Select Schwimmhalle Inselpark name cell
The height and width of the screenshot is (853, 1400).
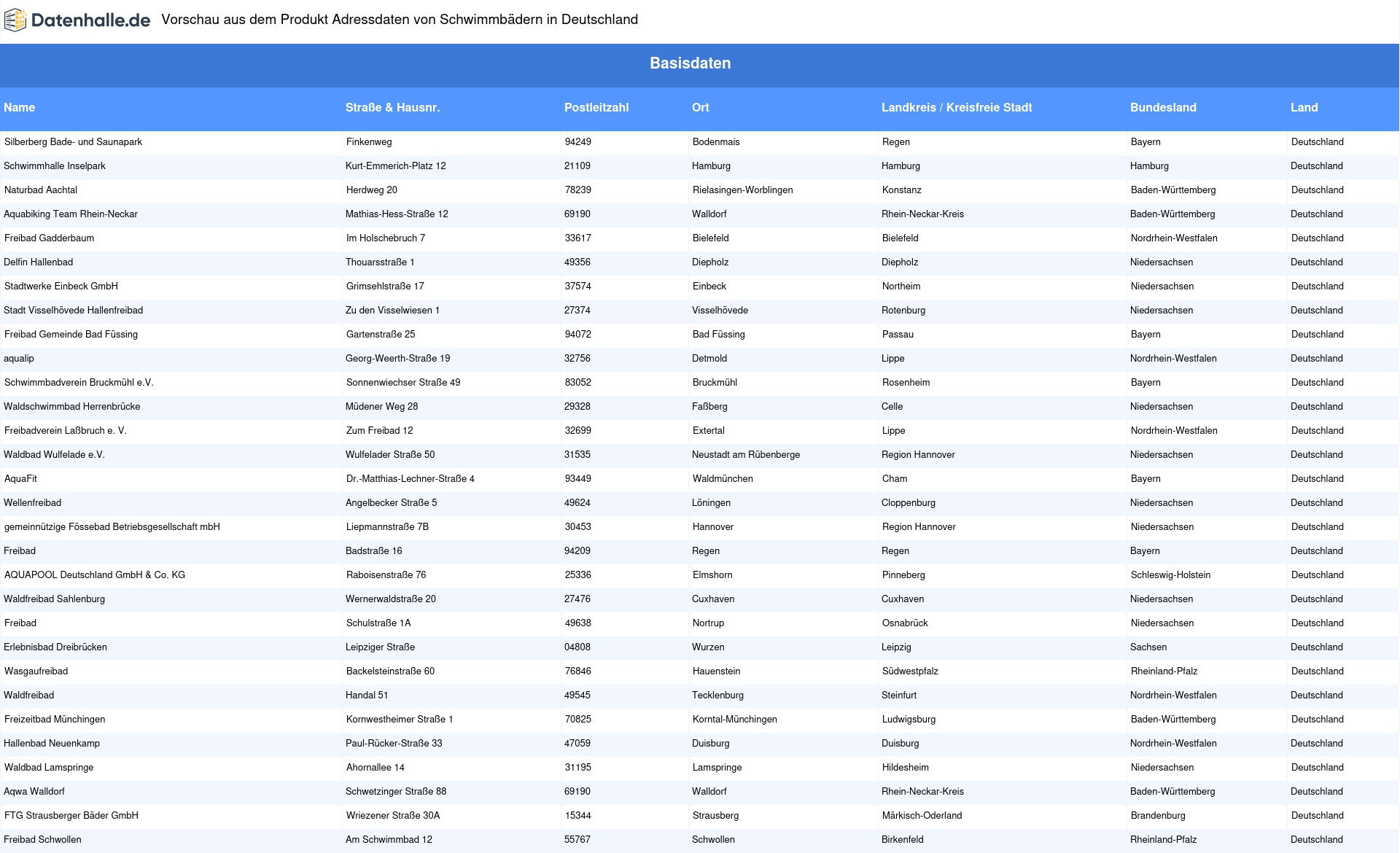[55, 166]
